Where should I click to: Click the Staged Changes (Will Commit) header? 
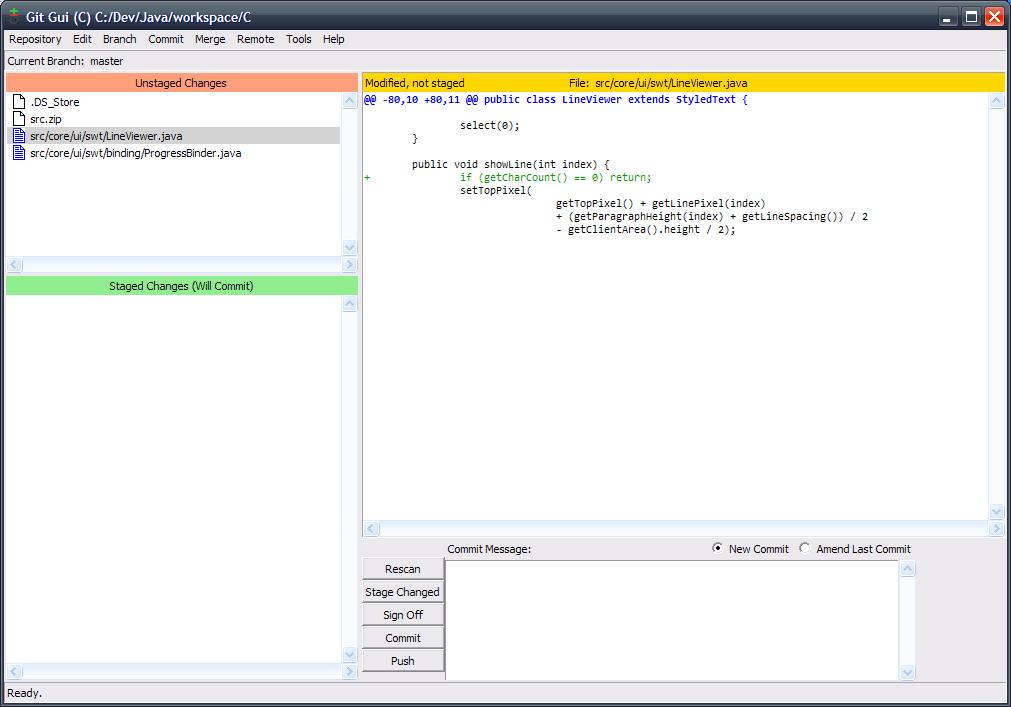click(x=181, y=286)
